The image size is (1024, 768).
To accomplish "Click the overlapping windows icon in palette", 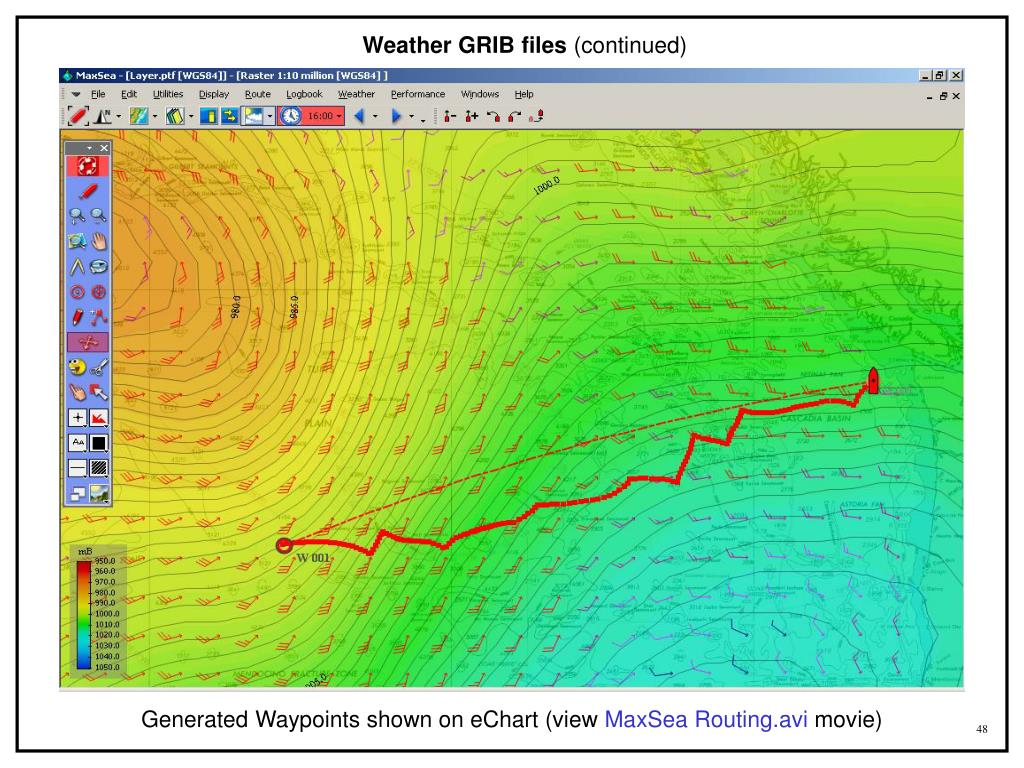I will click(x=77, y=494).
